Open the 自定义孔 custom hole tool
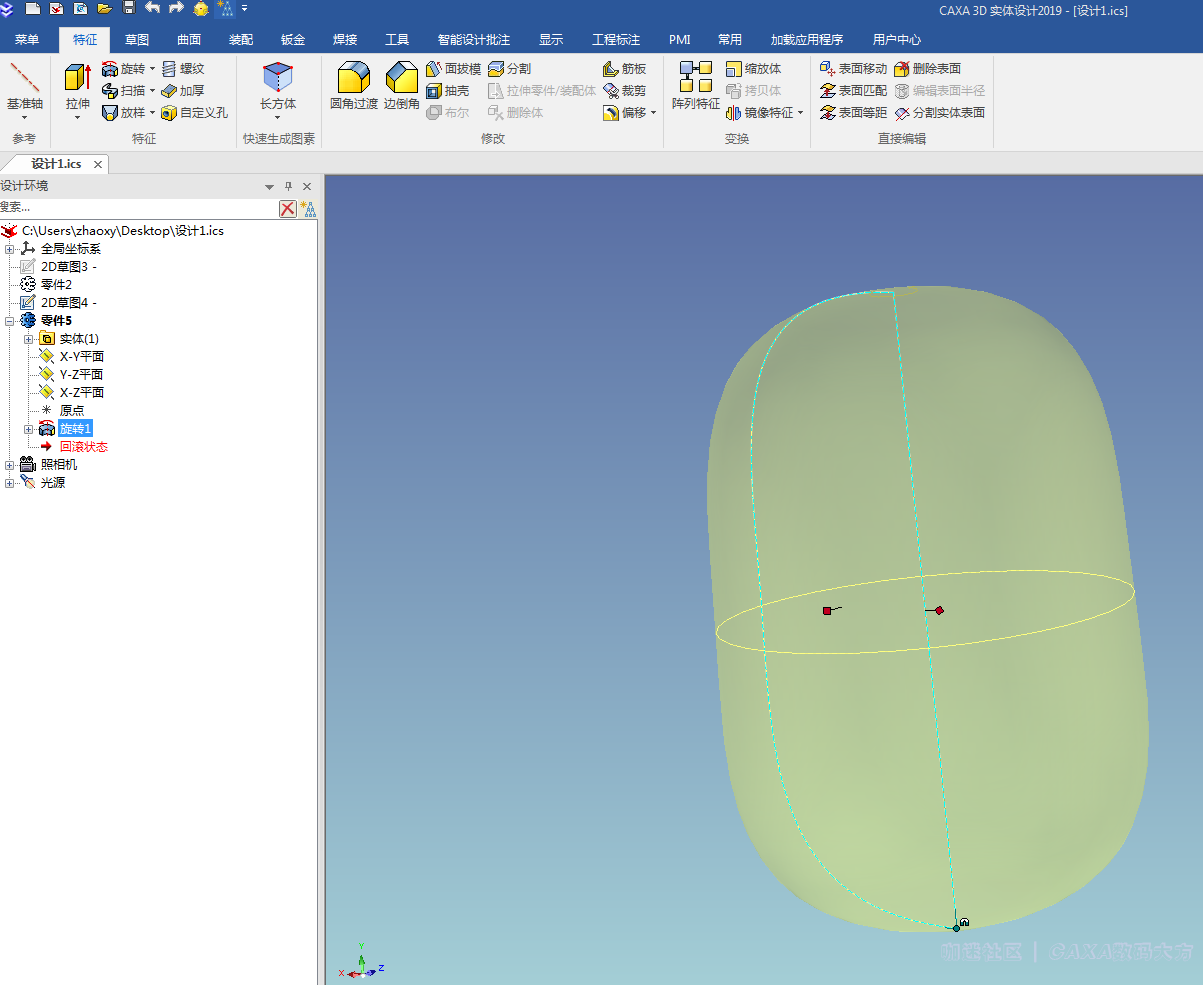 pyautogui.click(x=194, y=113)
